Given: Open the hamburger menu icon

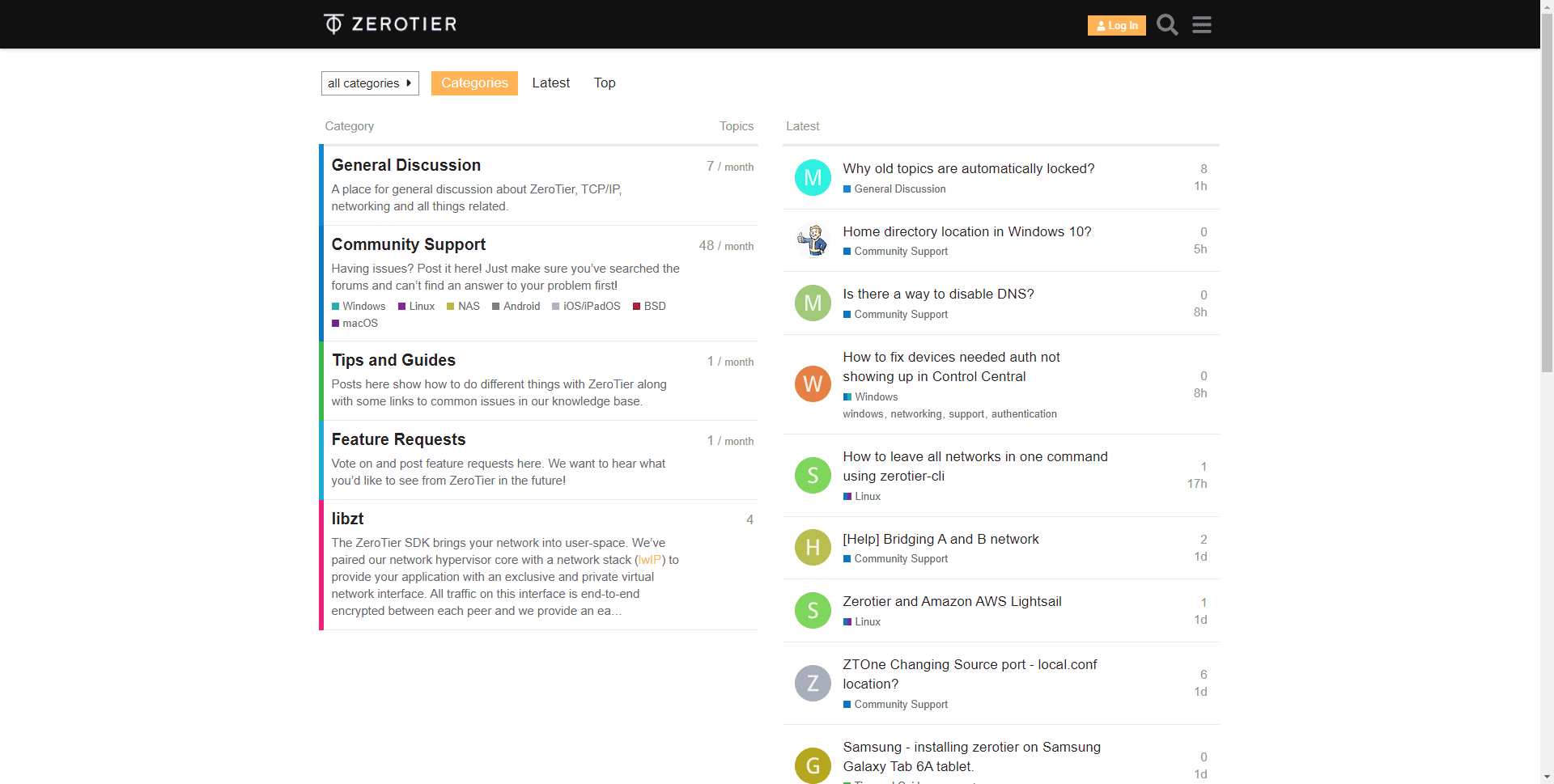Looking at the screenshot, I should (1202, 25).
